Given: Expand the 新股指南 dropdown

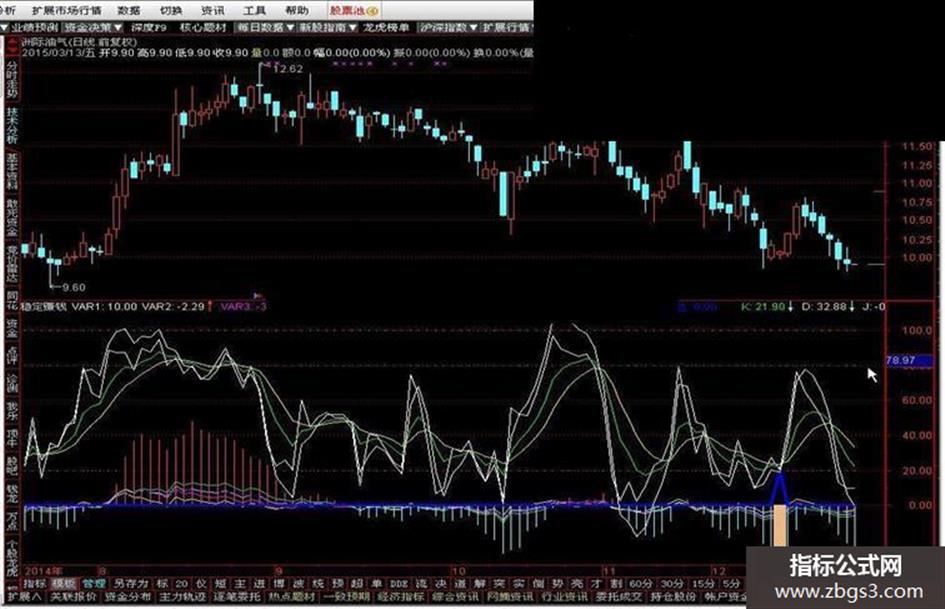Looking at the screenshot, I should (x=328, y=27).
